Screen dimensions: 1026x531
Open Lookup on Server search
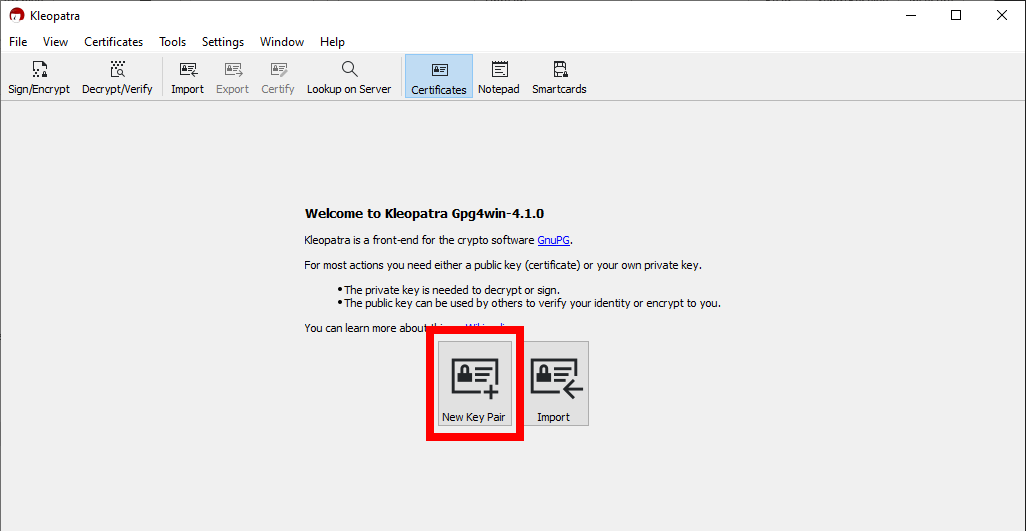(349, 77)
